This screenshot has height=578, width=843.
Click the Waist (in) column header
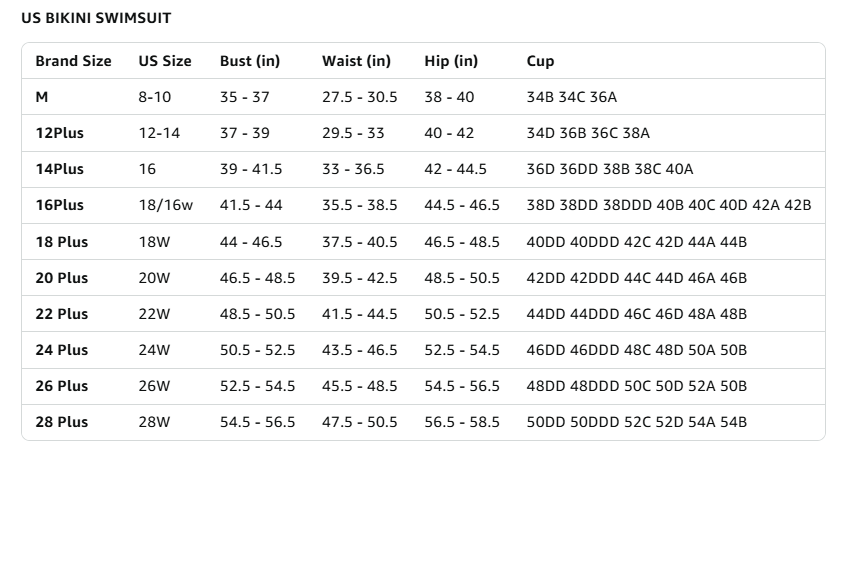click(356, 61)
